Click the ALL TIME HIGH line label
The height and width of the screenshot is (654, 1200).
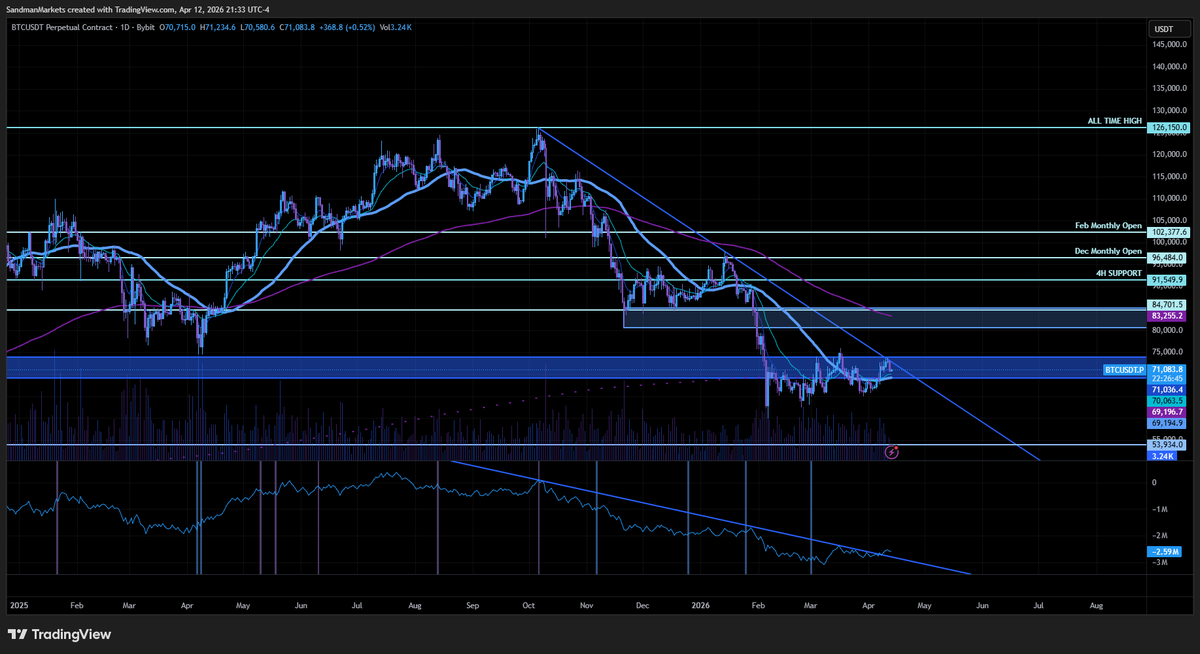[1114, 121]
